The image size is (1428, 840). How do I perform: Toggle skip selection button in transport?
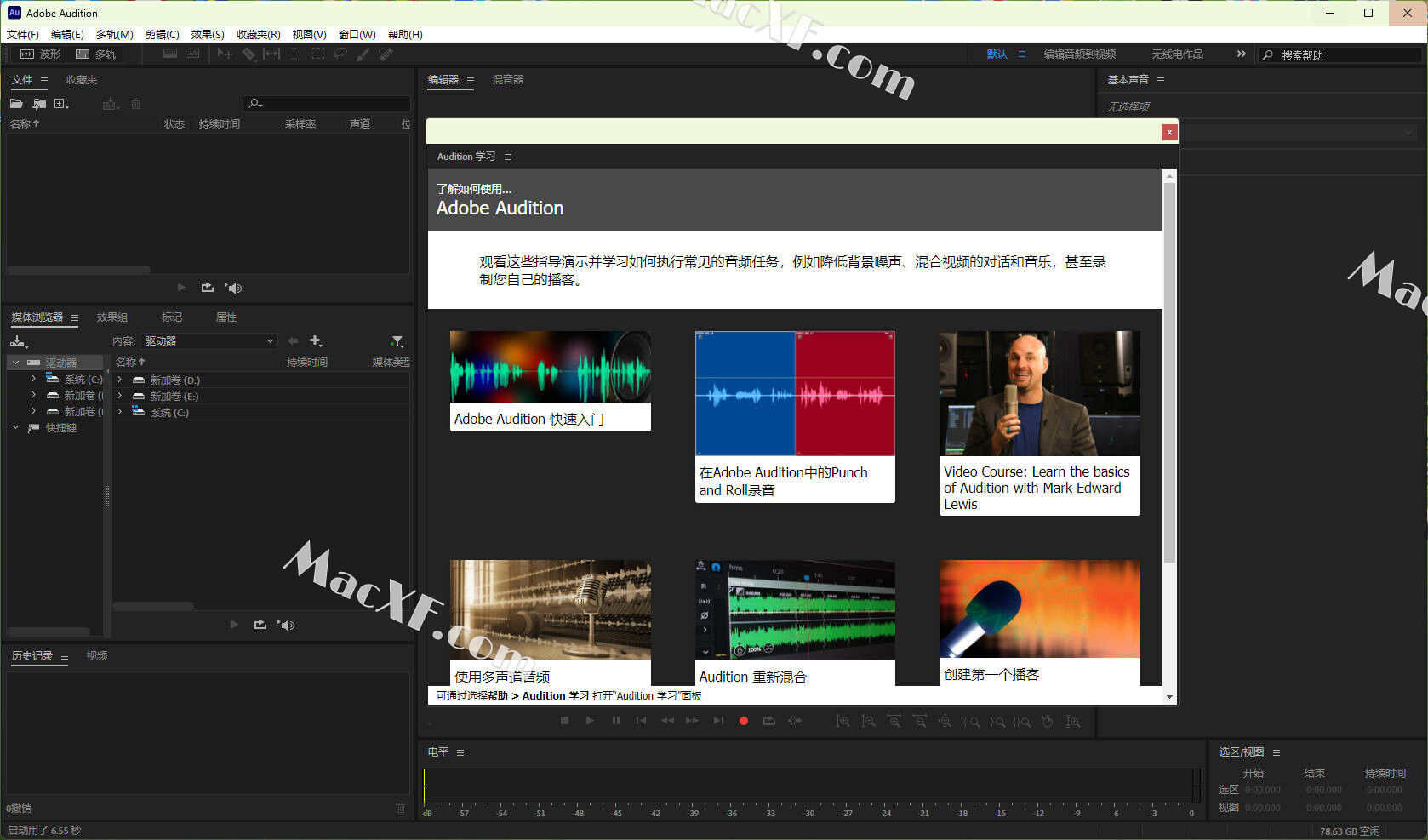795,721
